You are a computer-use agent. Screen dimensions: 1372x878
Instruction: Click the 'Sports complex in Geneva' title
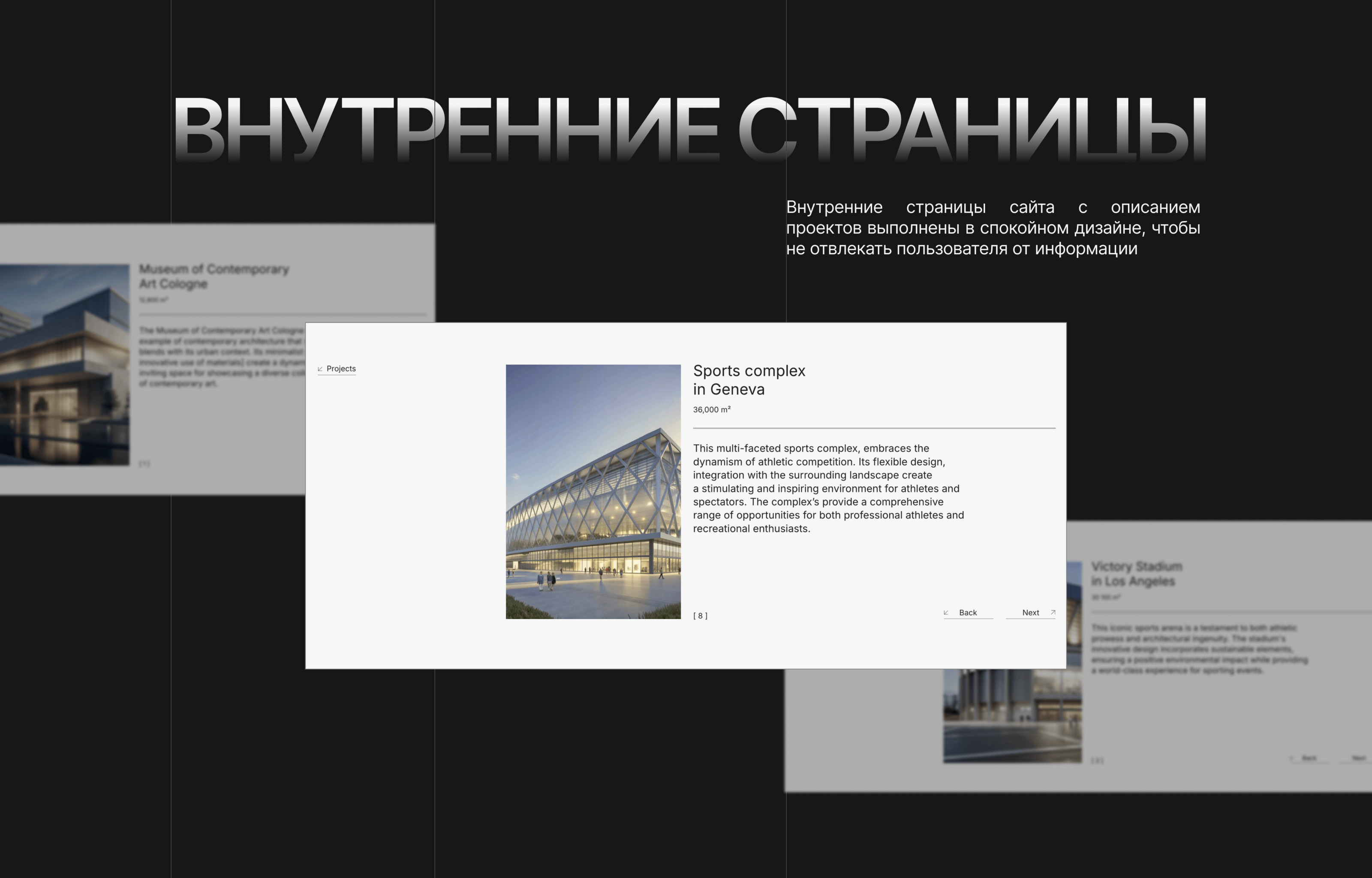pyautogui.click(x=749, y=380)
